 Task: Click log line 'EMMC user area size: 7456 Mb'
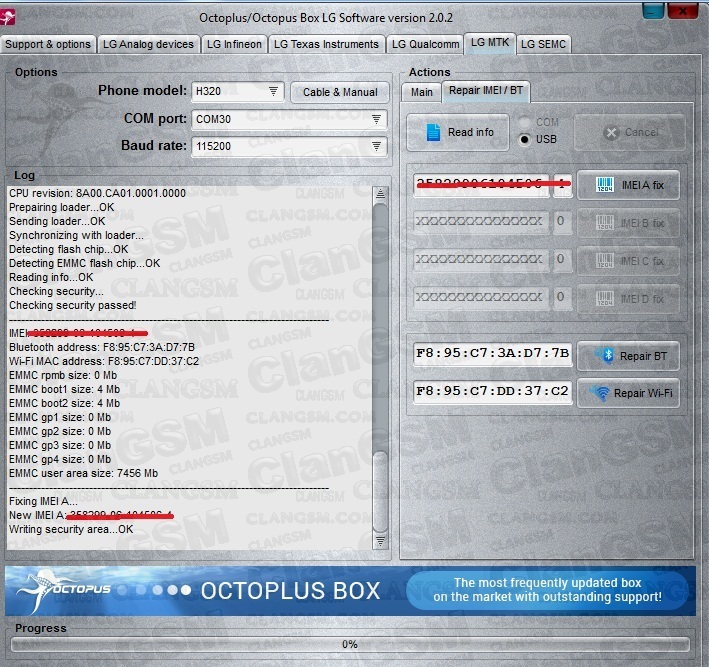[83, 473]
